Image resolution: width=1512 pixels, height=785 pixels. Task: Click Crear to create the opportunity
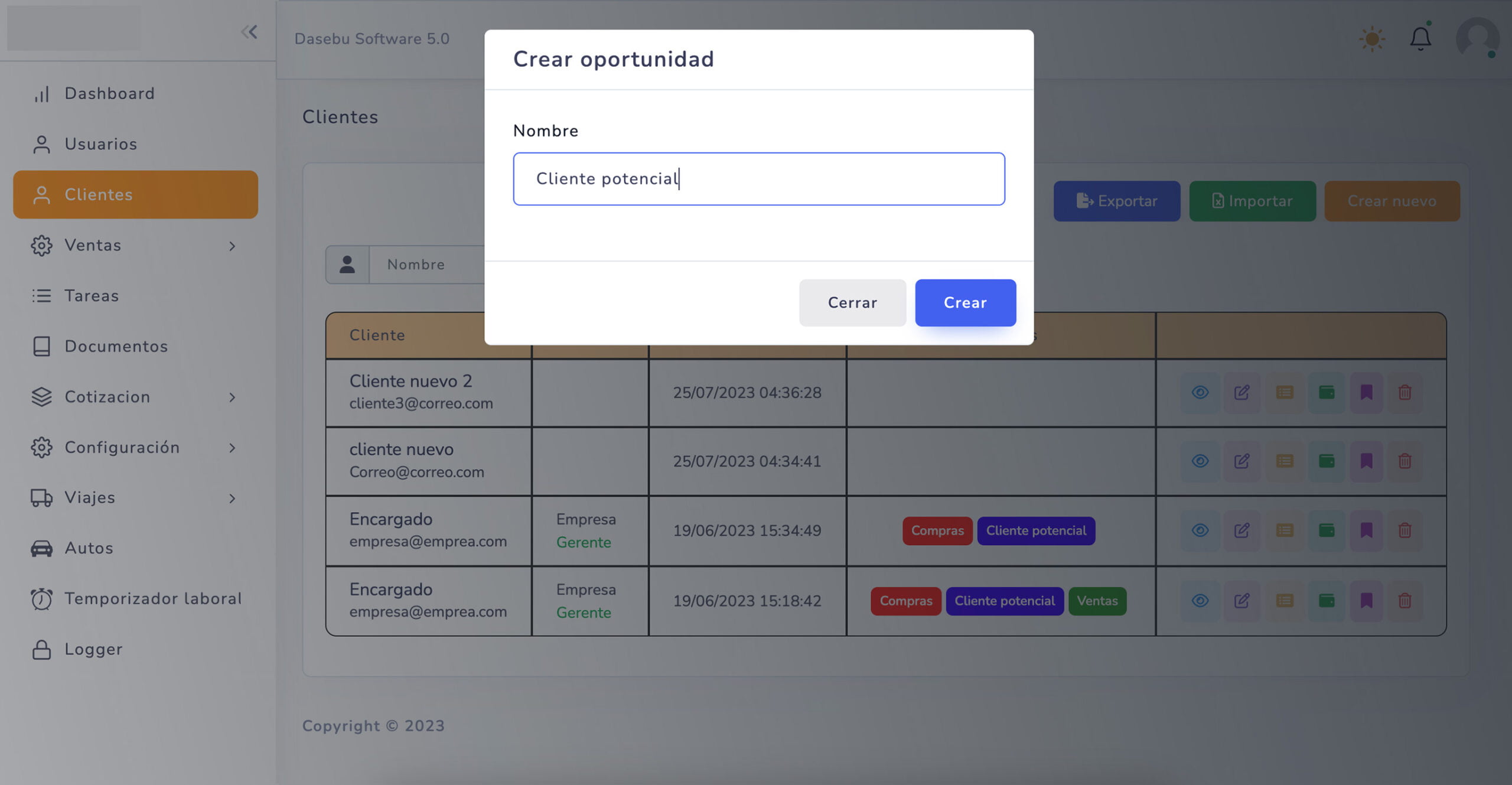(x=965, y=302)
